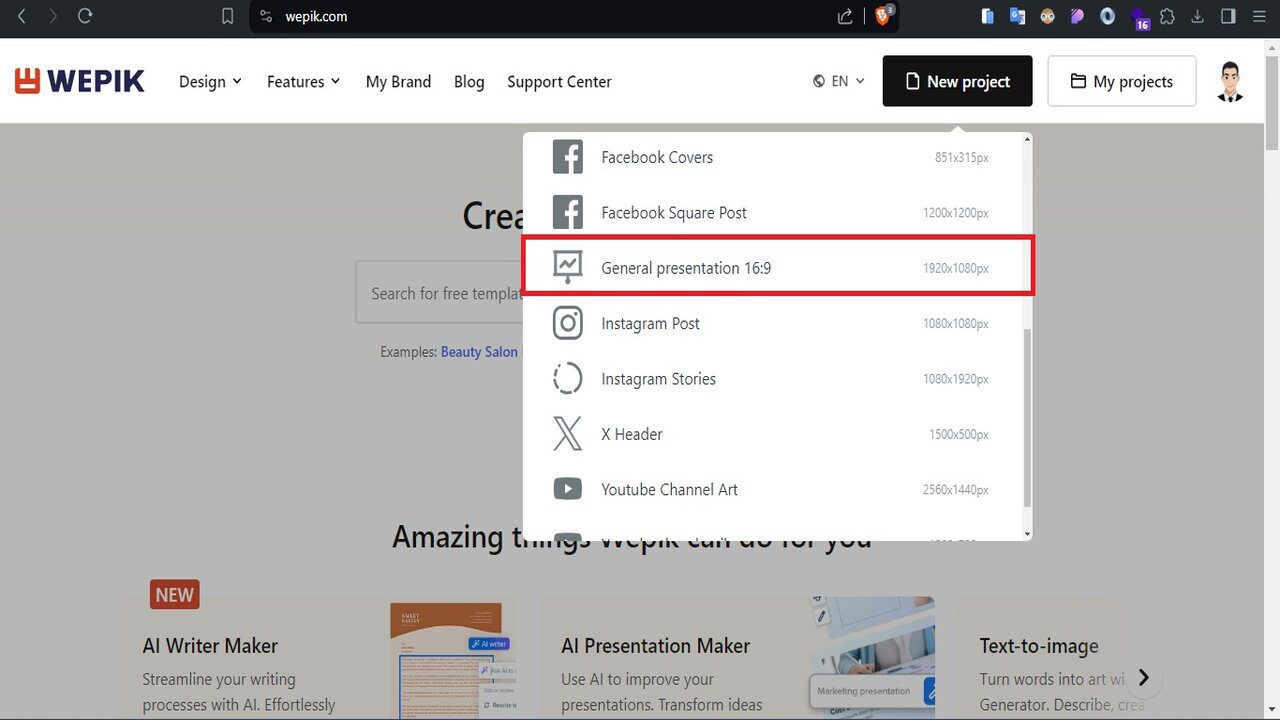Click the blue ring-shaped extension icon
The image size is (1280, 720).
coord(1107,16)
